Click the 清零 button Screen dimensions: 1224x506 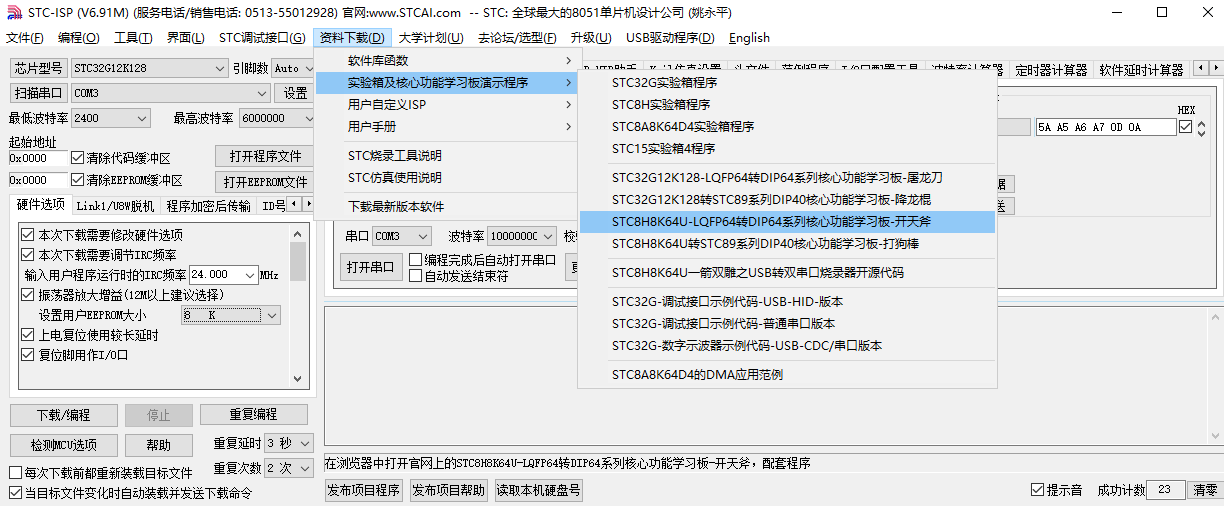(1205, 490)
